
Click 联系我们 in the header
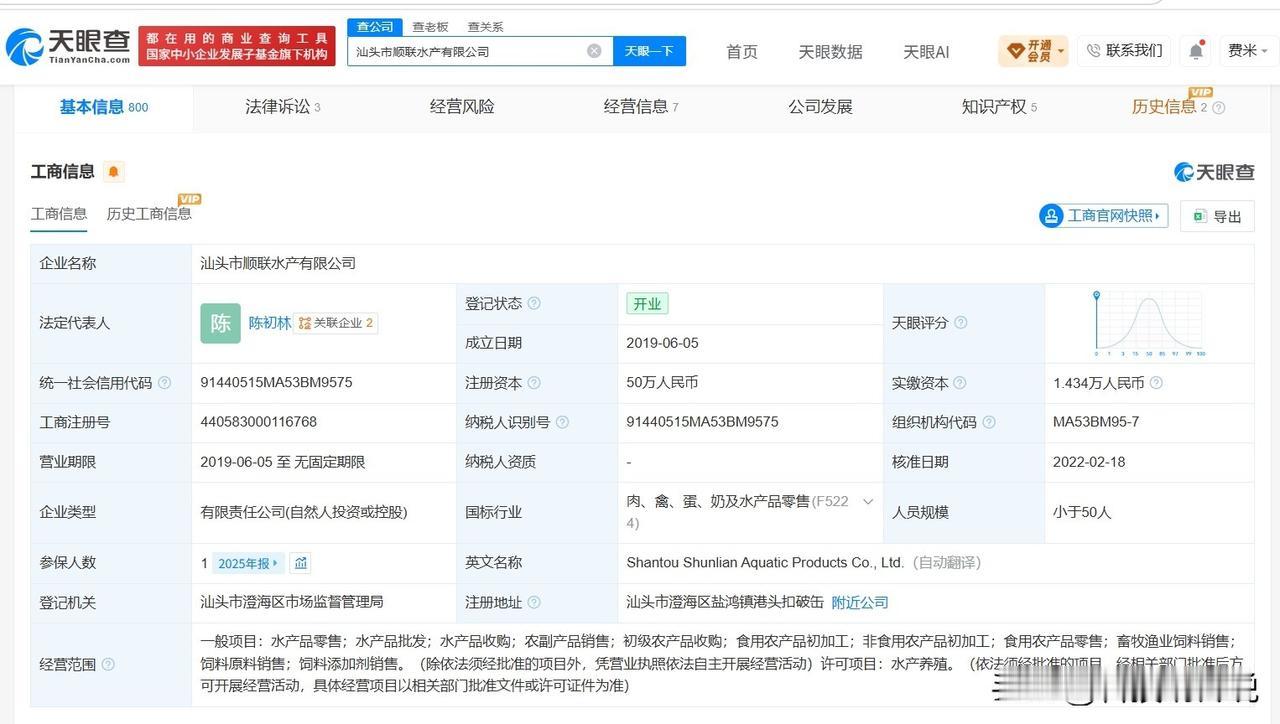coord(1123,51)
